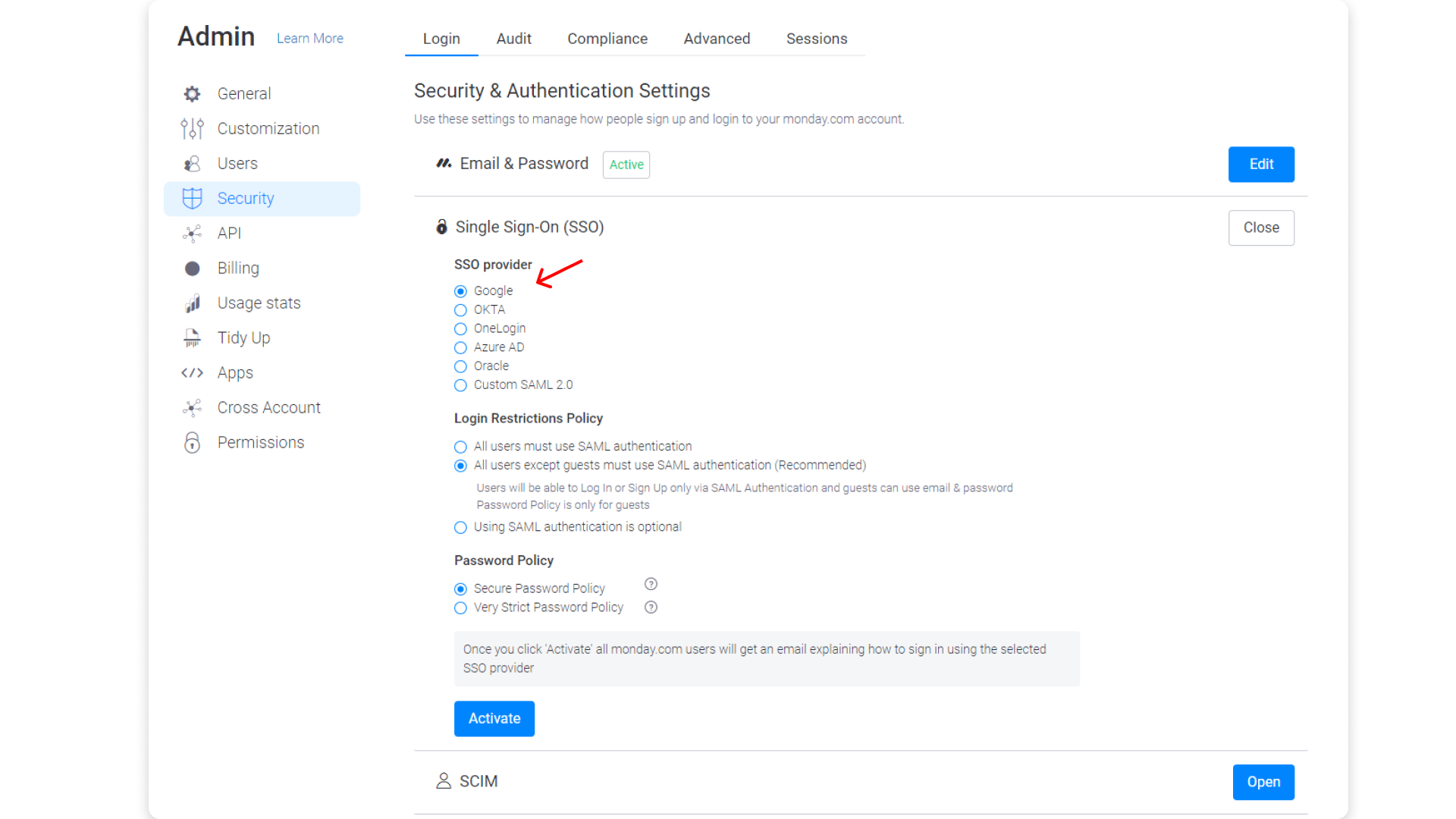Close the Single Sign-On section
1456x819 pixels.
coord(1261,227)
